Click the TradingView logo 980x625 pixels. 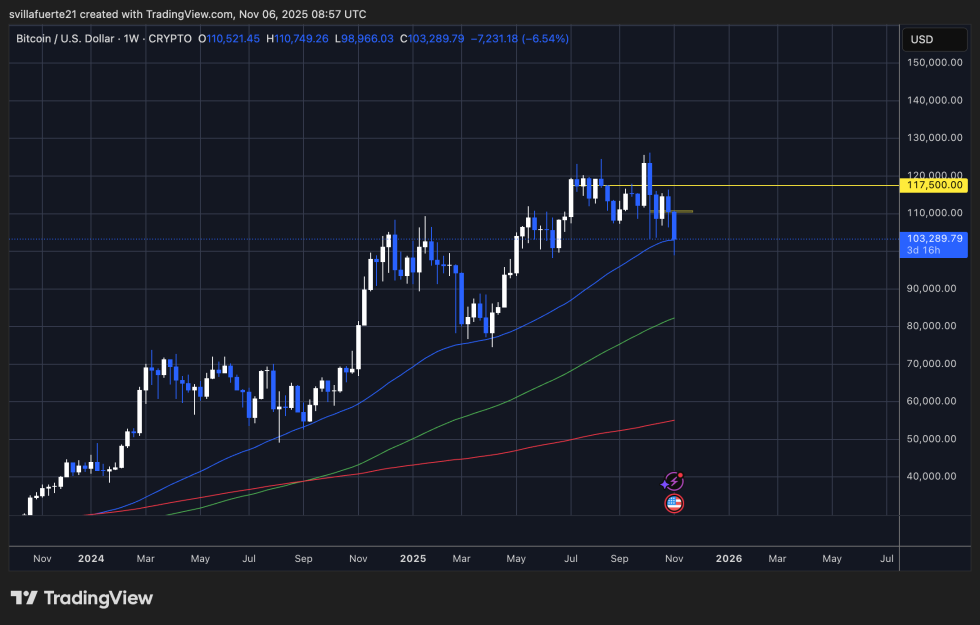[x=85, y=597]
